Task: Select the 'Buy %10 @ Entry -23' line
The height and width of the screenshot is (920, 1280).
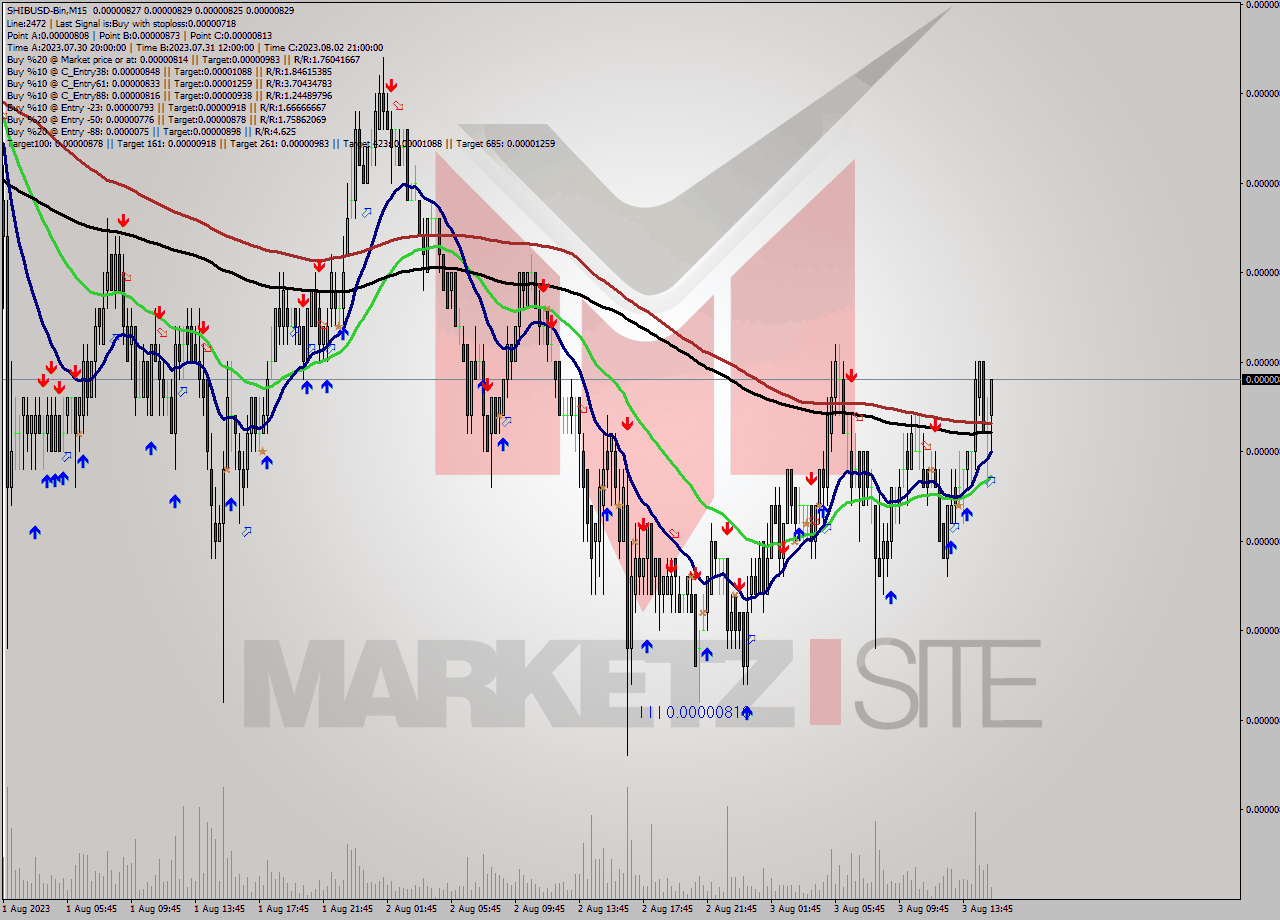Action: coord(166,108)
